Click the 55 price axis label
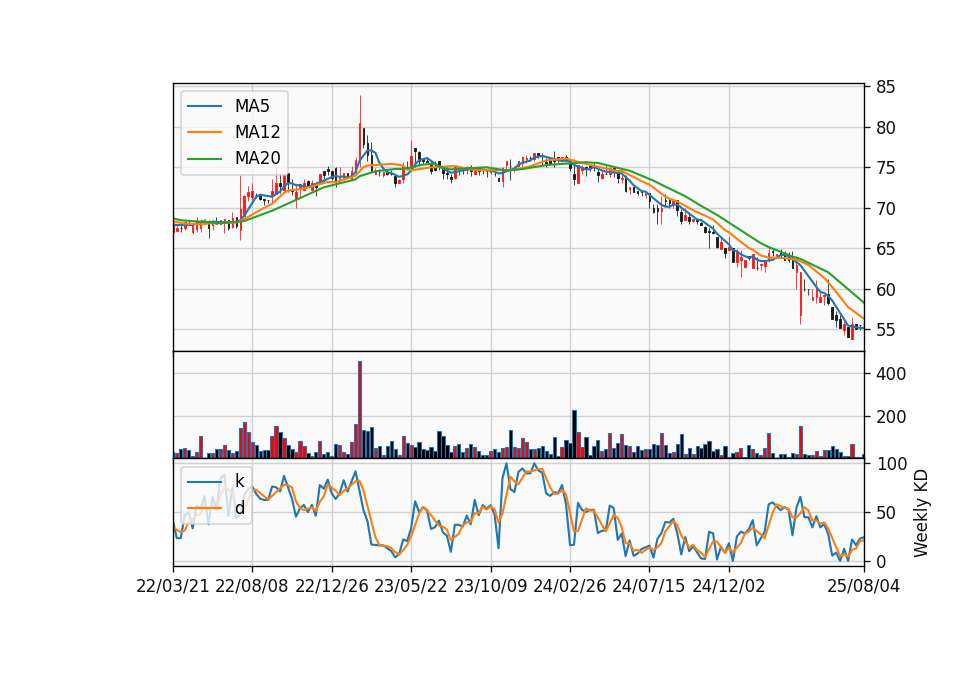The width and height of the screenshot is (960, 690). [885, 330]
